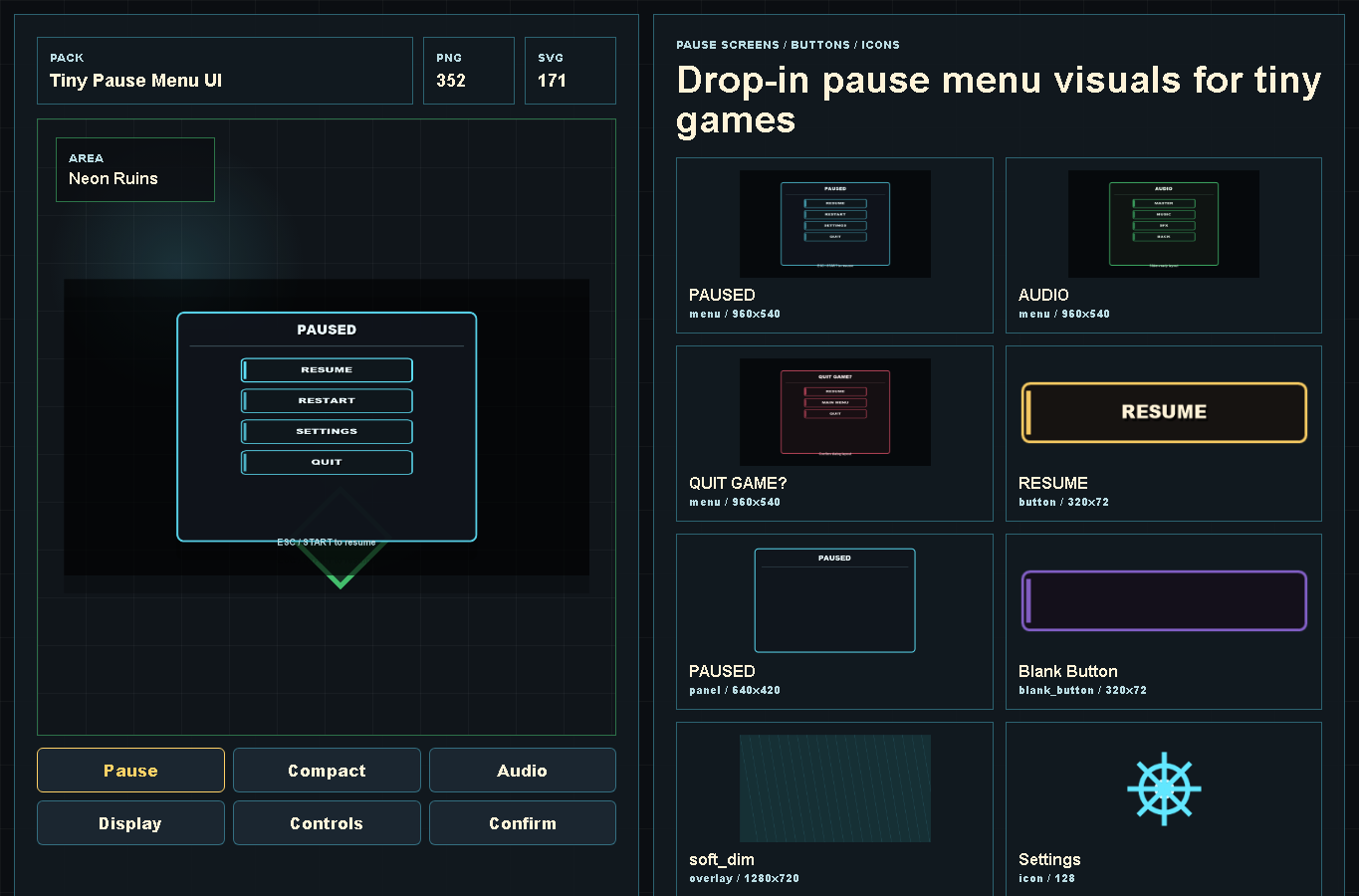Click the PNG 352 count box

point(469,71)
